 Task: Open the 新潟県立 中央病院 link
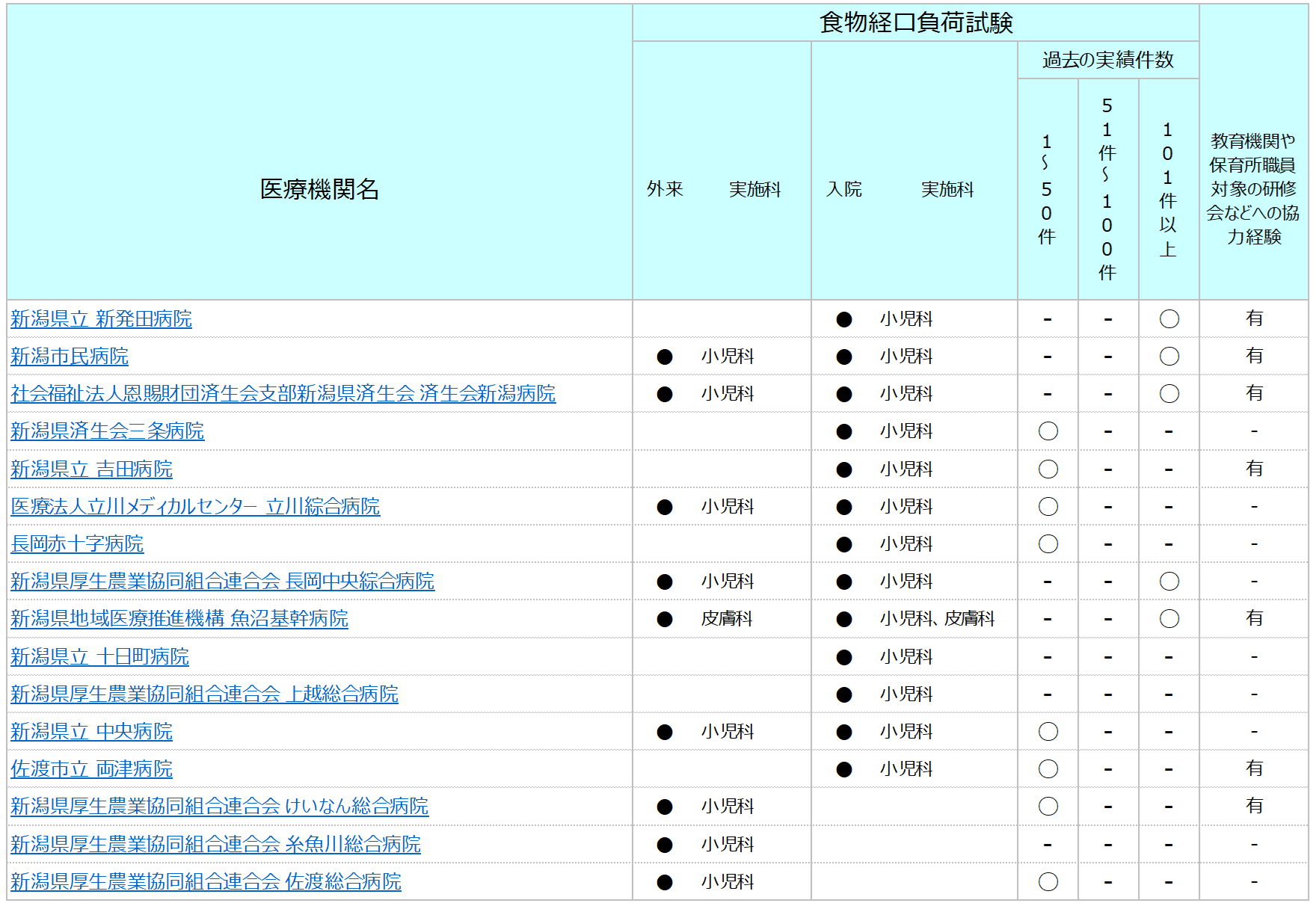(x=91, y=732)
